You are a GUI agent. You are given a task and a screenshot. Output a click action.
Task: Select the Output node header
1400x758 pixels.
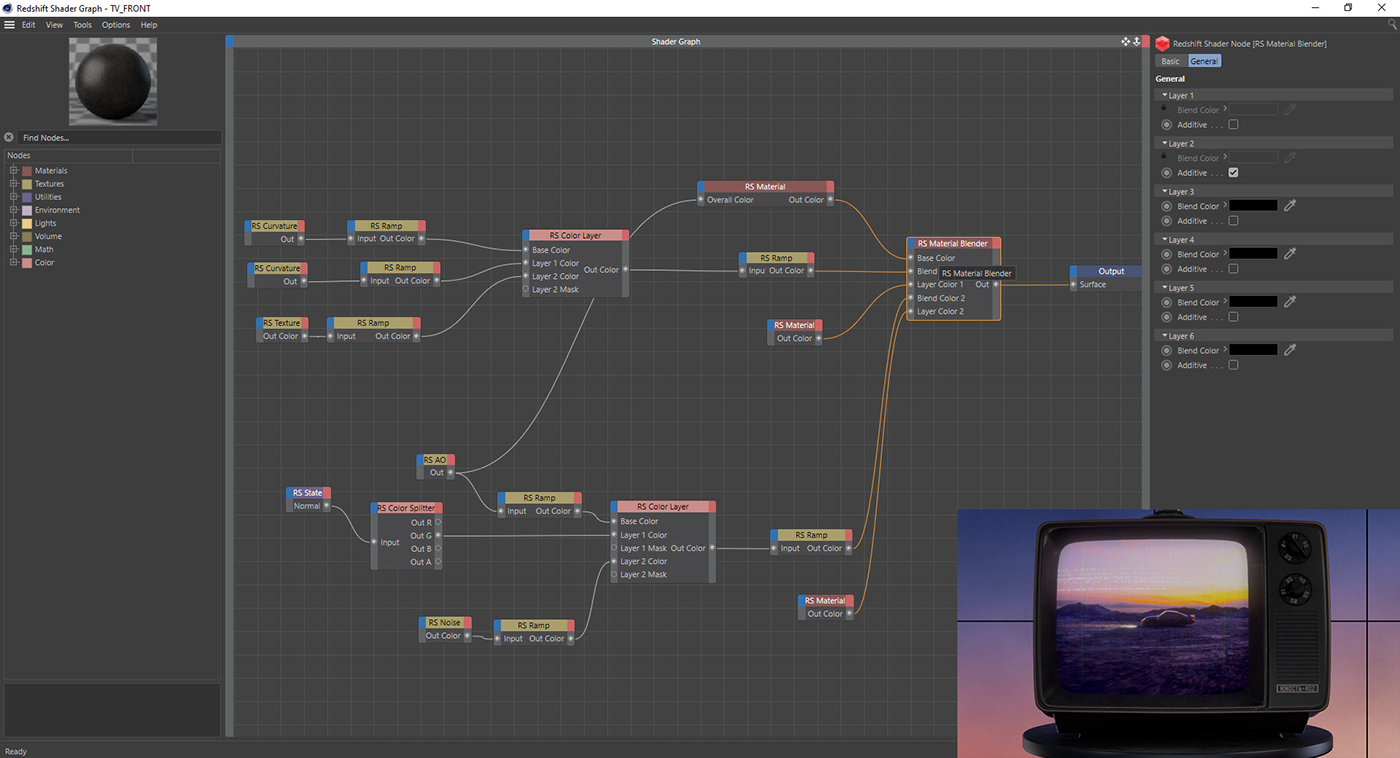(x=1110, y=271)
